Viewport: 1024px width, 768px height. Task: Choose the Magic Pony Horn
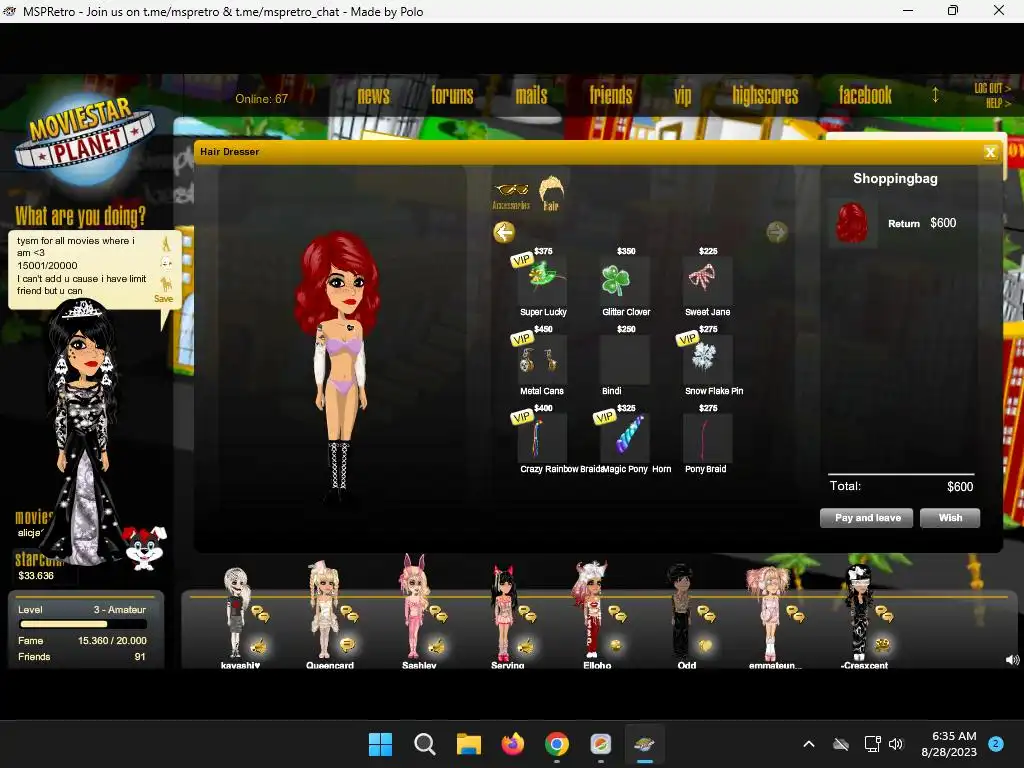[x=625, y=438]
